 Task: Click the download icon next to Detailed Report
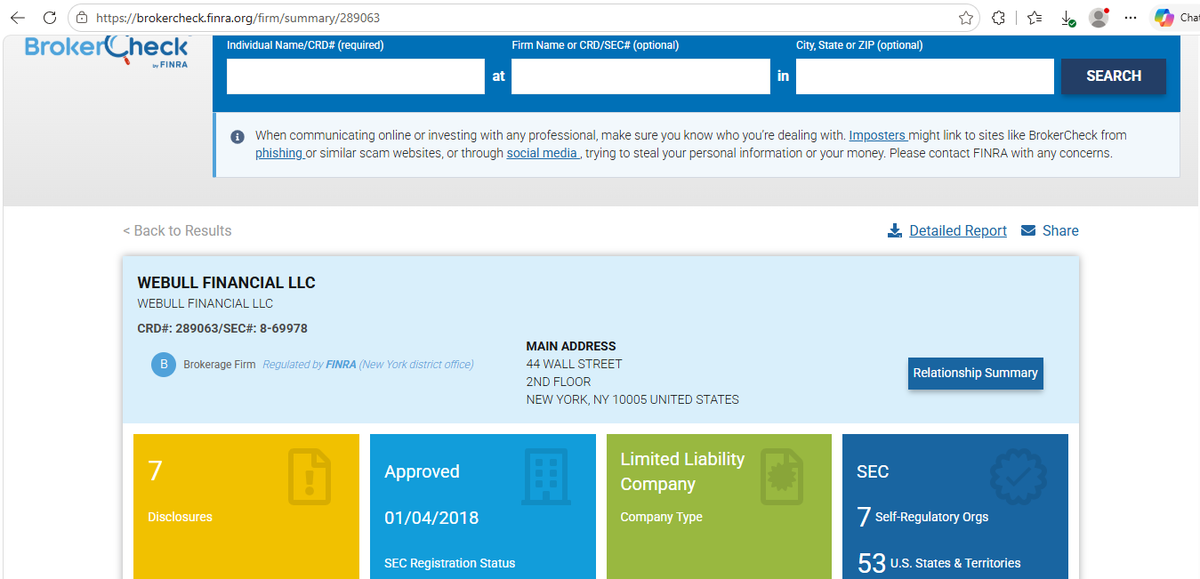coord(895,231)
